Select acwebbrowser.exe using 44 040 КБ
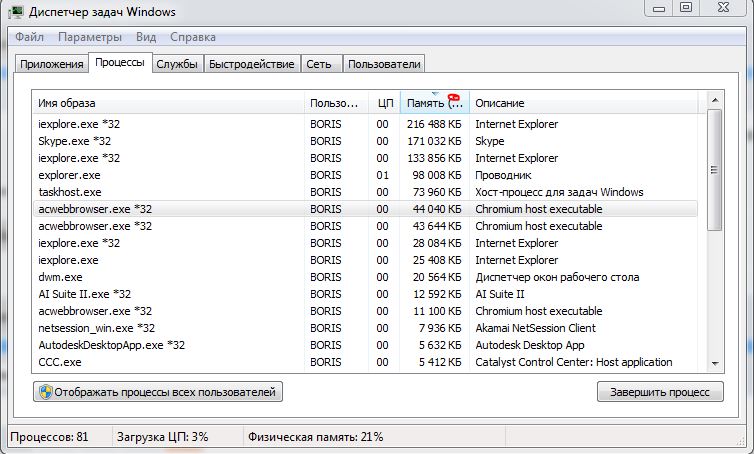This screenshot has height=454, width=754. click(365, 209)
